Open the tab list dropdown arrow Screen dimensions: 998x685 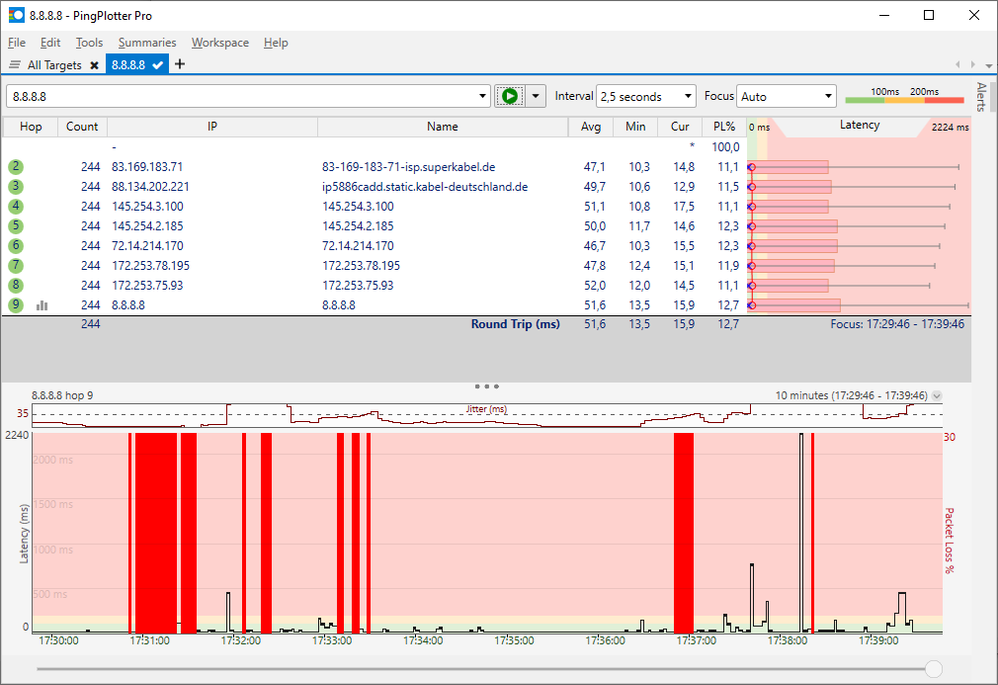(988, 65)
